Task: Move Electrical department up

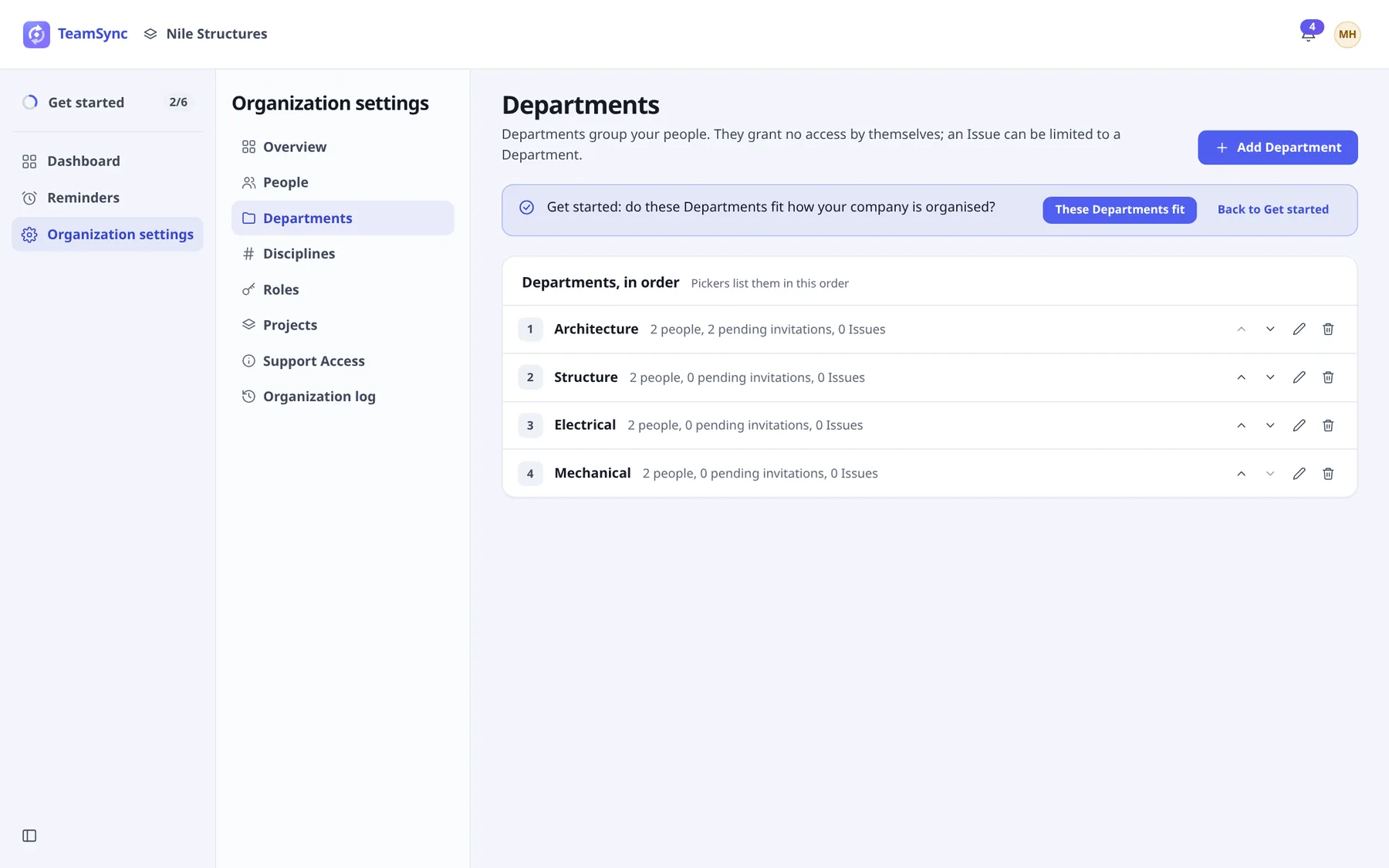Action: [x=1242, y=425]
